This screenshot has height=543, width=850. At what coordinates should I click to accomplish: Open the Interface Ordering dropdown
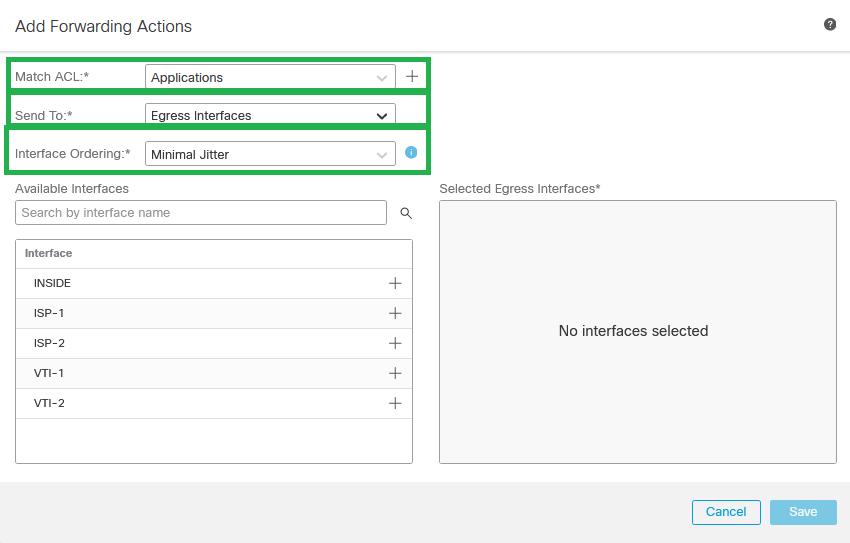click(270, 154)
